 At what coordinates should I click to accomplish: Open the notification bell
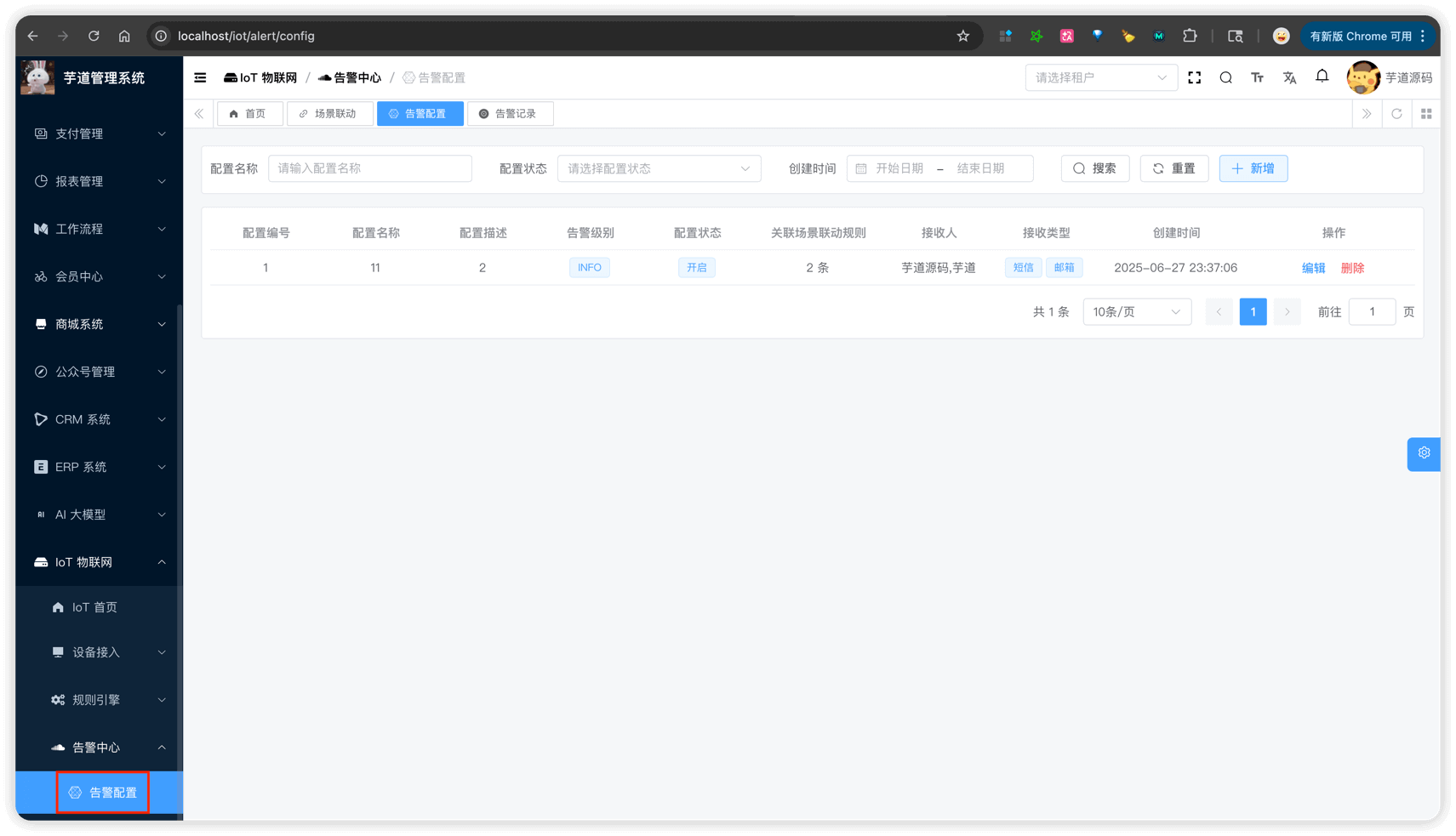point(1322,77)
